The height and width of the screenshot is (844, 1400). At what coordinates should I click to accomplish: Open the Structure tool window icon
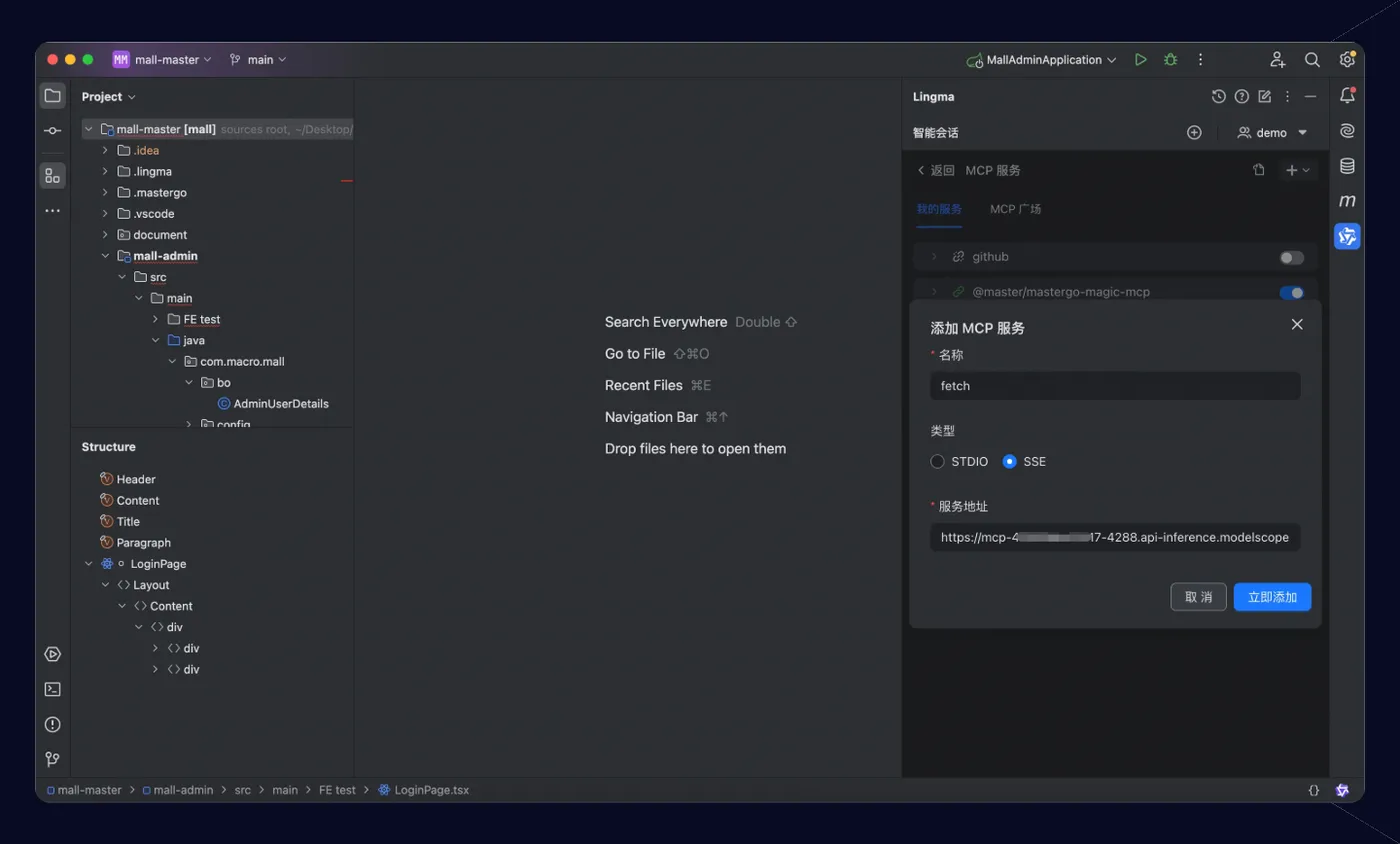[x=52, y=176]
